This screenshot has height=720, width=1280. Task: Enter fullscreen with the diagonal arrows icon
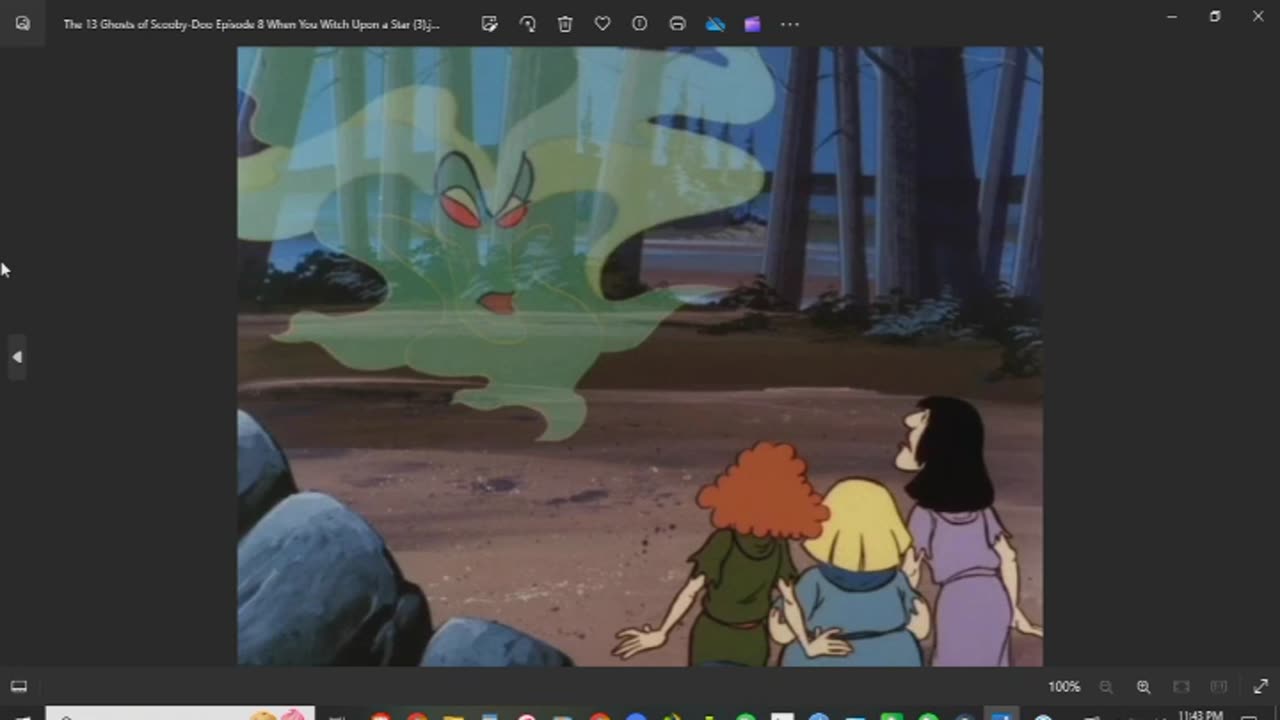[1260, 687]
